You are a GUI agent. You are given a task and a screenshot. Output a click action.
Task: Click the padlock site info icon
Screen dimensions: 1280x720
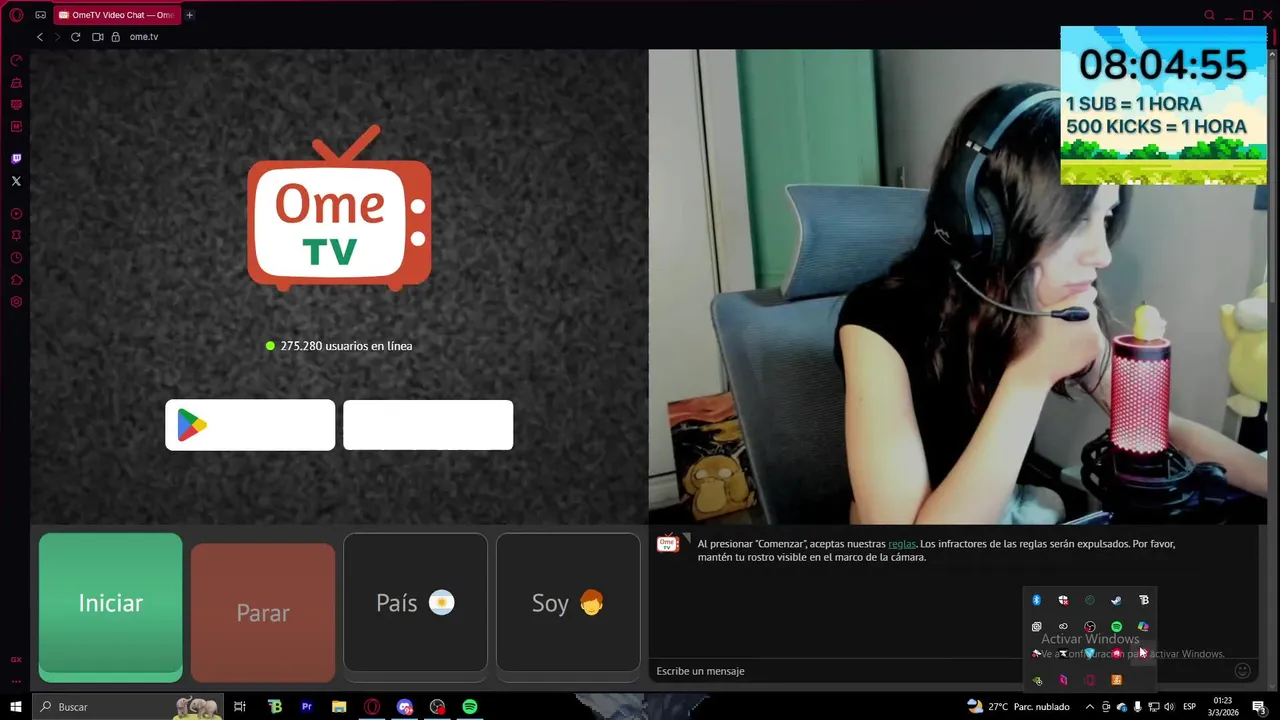coord(115,37)
